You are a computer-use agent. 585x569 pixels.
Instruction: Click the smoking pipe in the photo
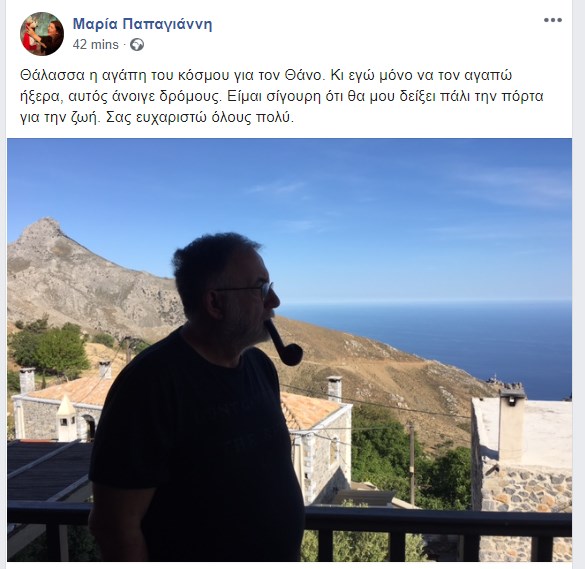(x=285, y=344)
